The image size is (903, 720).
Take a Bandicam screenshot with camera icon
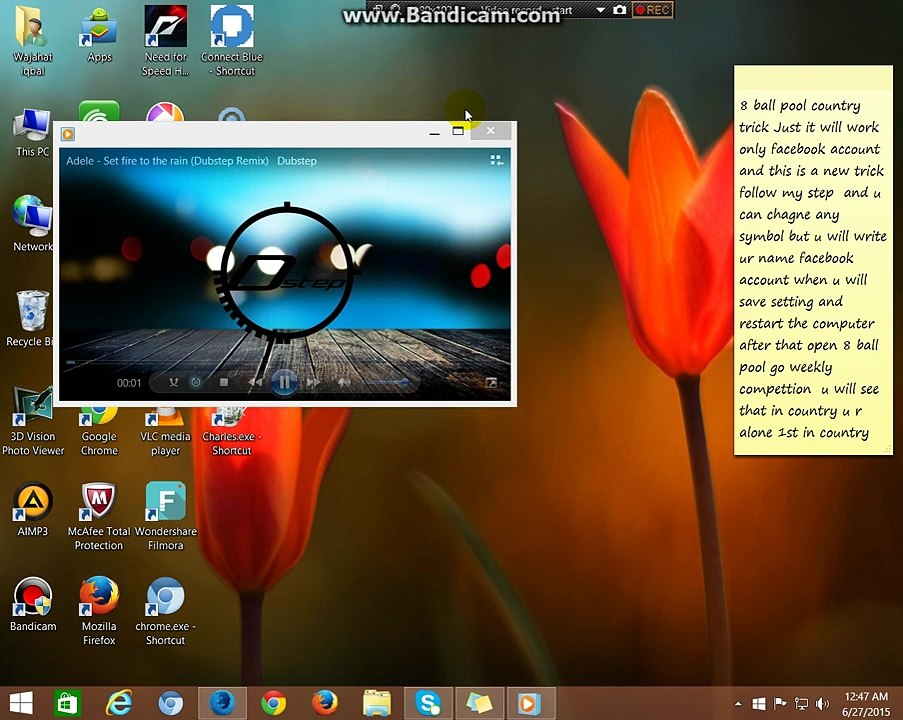[619, 10]
